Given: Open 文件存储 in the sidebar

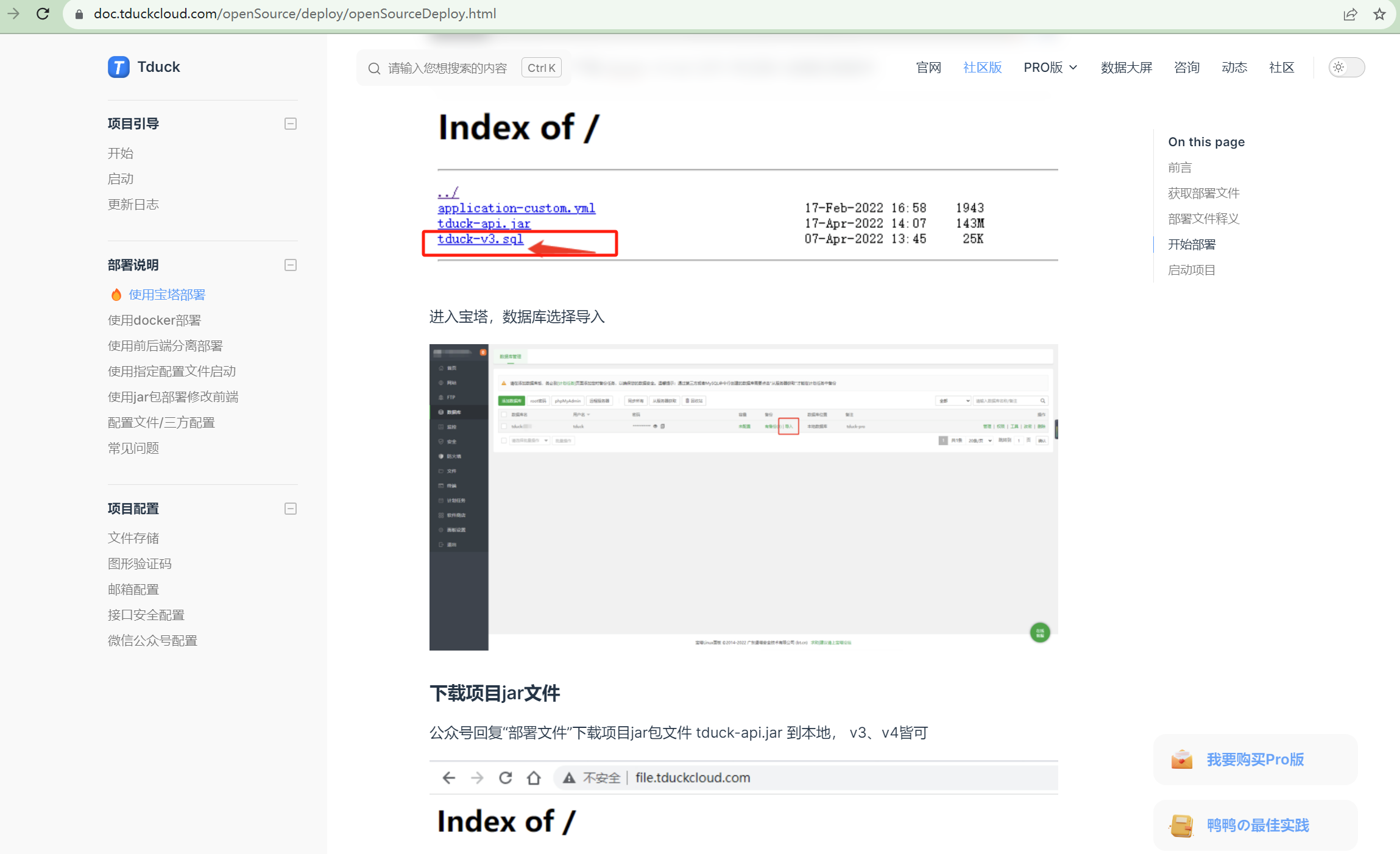Looking at the screenshot, I should tap(133, 538).
